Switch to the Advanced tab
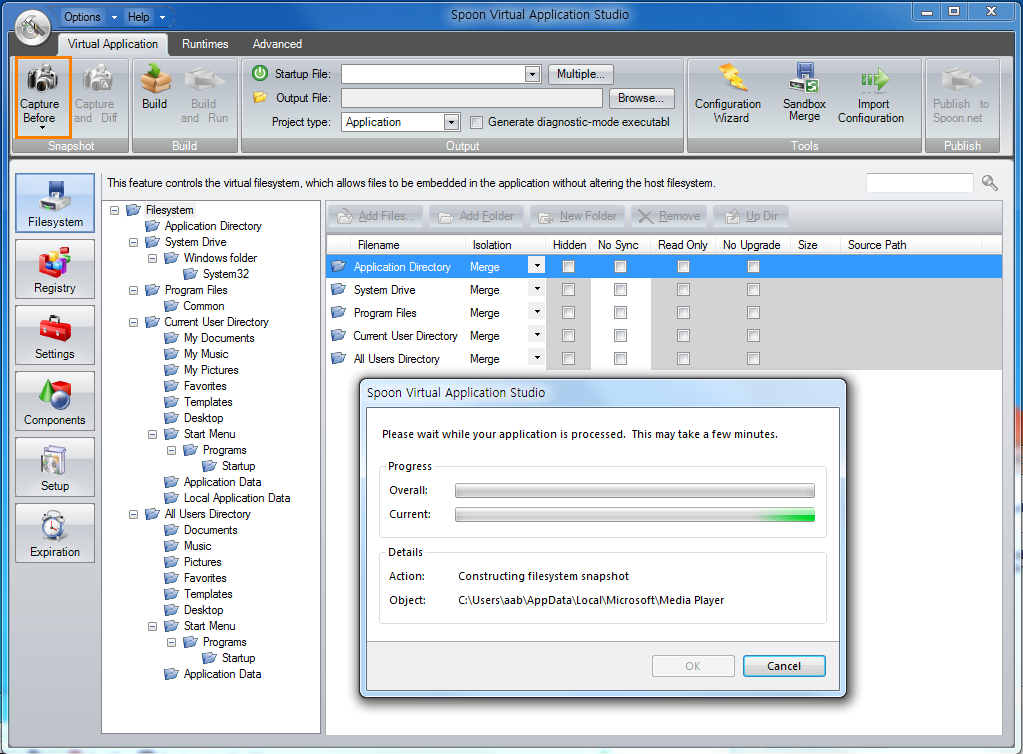 [277, 44]
